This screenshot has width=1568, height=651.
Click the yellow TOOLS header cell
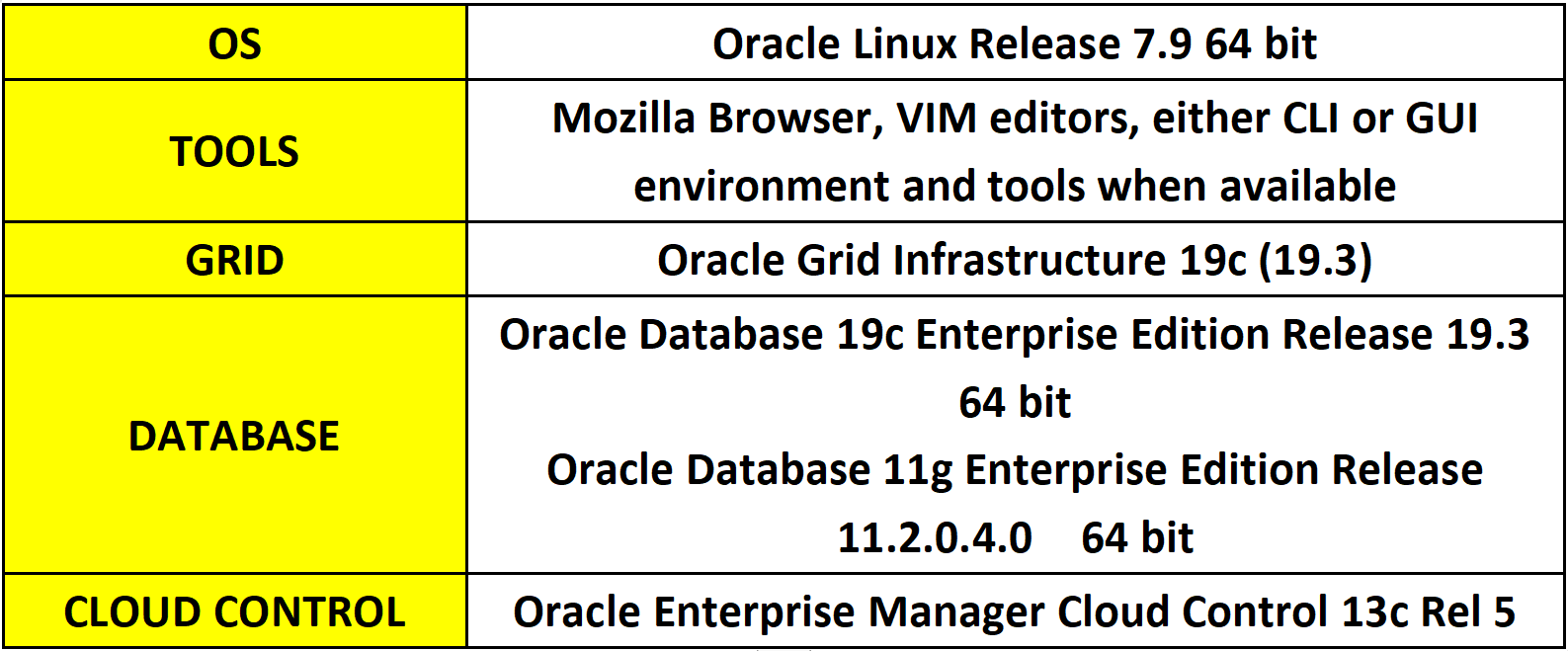click(x=234, y=151)
